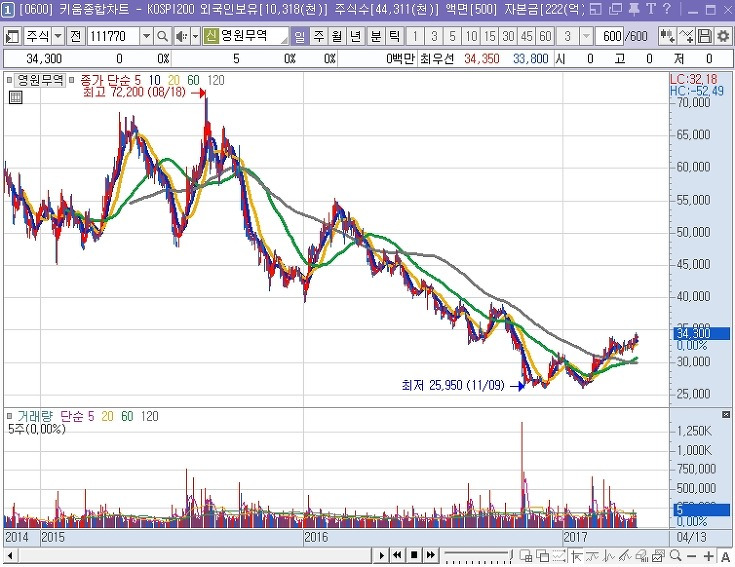Click the green 신 badge

211,36
